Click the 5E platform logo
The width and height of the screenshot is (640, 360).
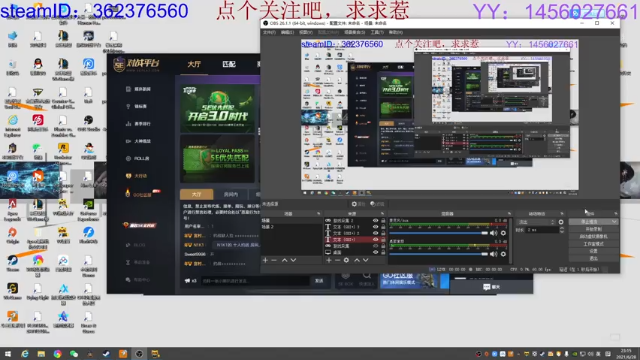pos(136,64)
